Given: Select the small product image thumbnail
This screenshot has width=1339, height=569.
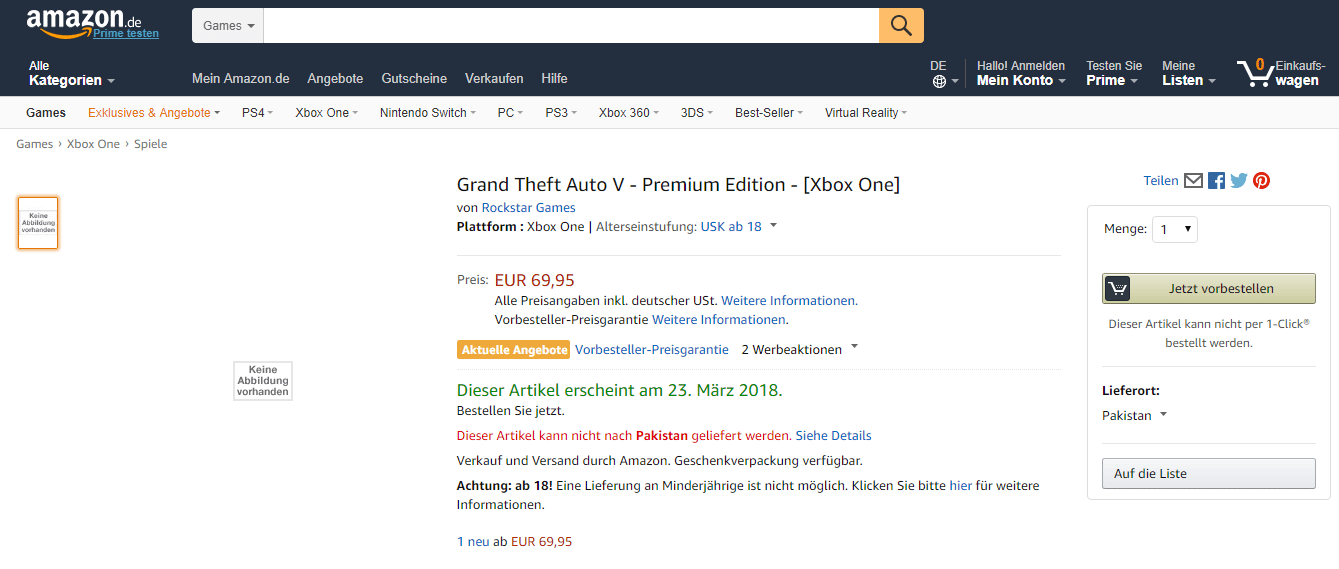Looking at the screenshot, I should [38, 222].
